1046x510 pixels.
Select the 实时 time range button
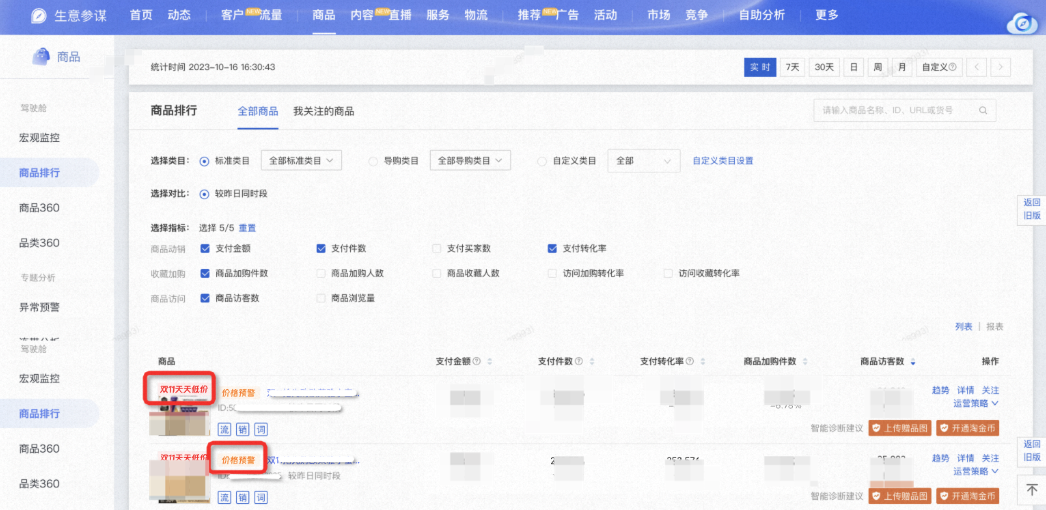tap(760, 67)
